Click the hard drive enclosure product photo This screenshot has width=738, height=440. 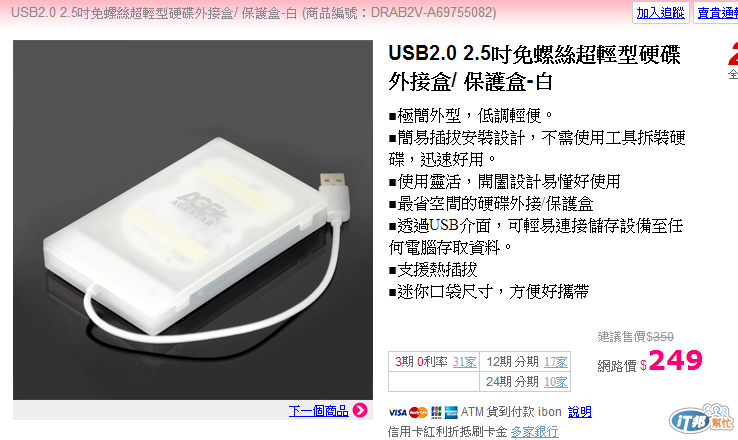click(x=193, y=220)
